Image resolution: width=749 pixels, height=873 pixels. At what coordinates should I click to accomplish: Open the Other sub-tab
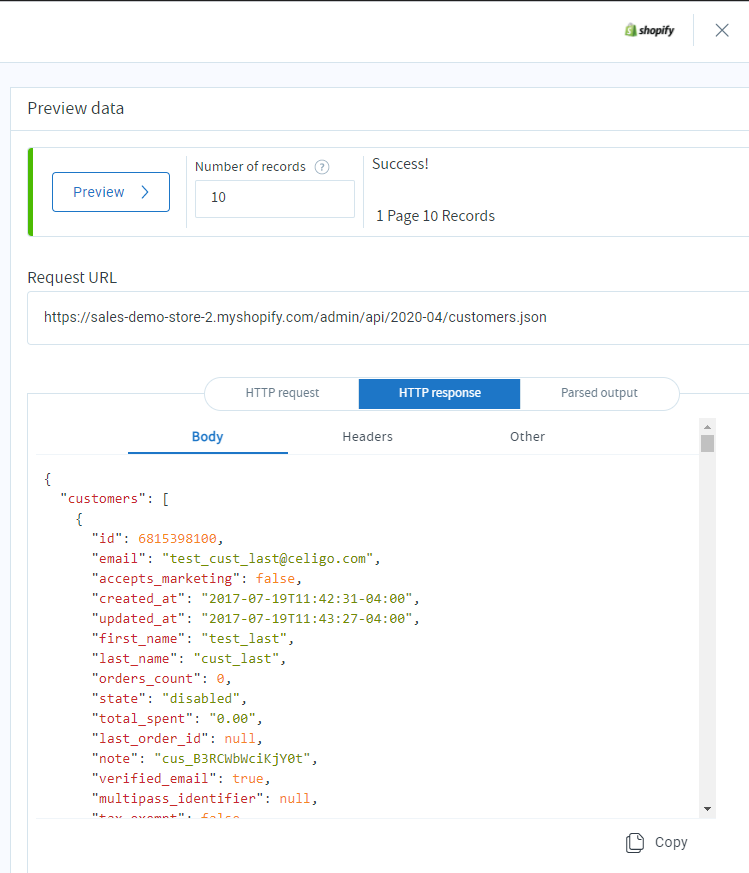[527, 437]
